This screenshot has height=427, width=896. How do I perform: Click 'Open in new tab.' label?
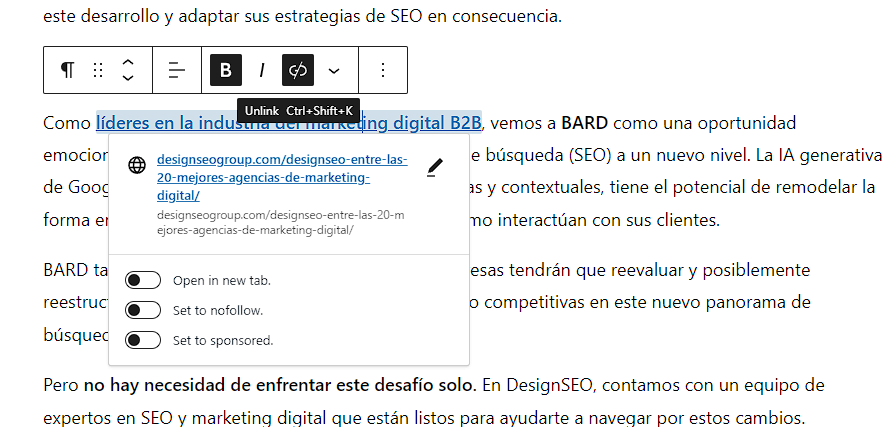click(x=222, y=281)
